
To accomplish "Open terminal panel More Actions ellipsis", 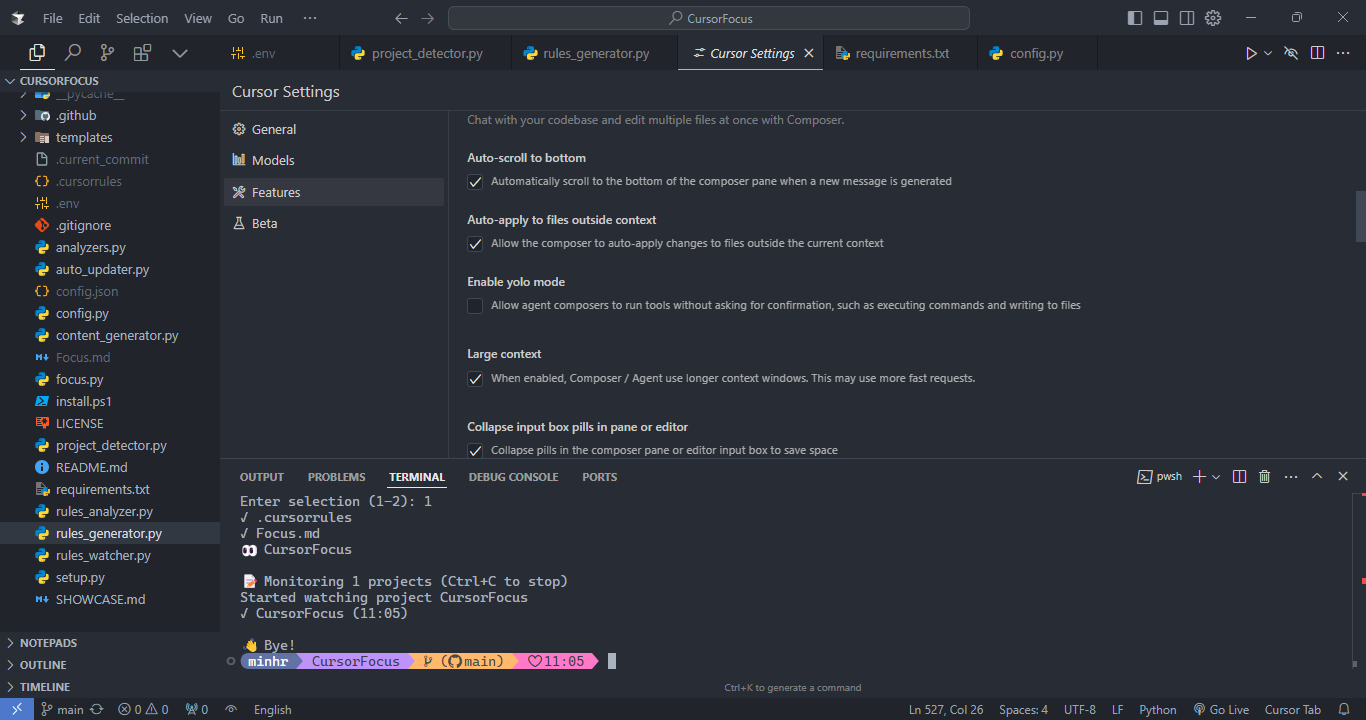I will [x=1291, y=477].
